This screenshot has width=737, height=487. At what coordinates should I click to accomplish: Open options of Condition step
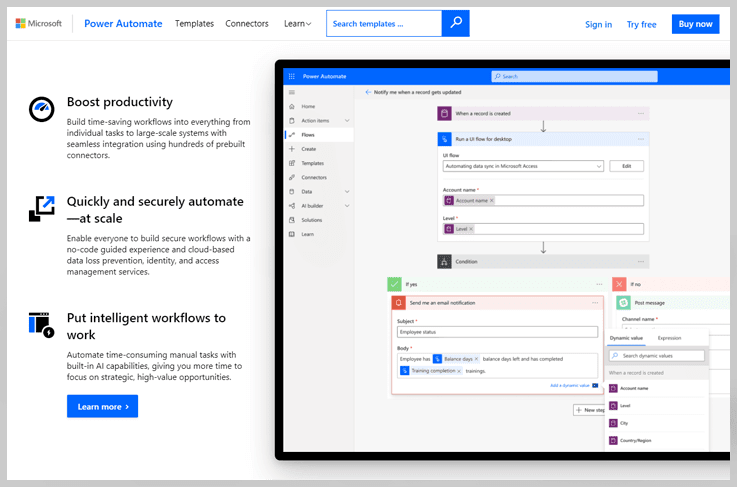(x=641, y=261)
